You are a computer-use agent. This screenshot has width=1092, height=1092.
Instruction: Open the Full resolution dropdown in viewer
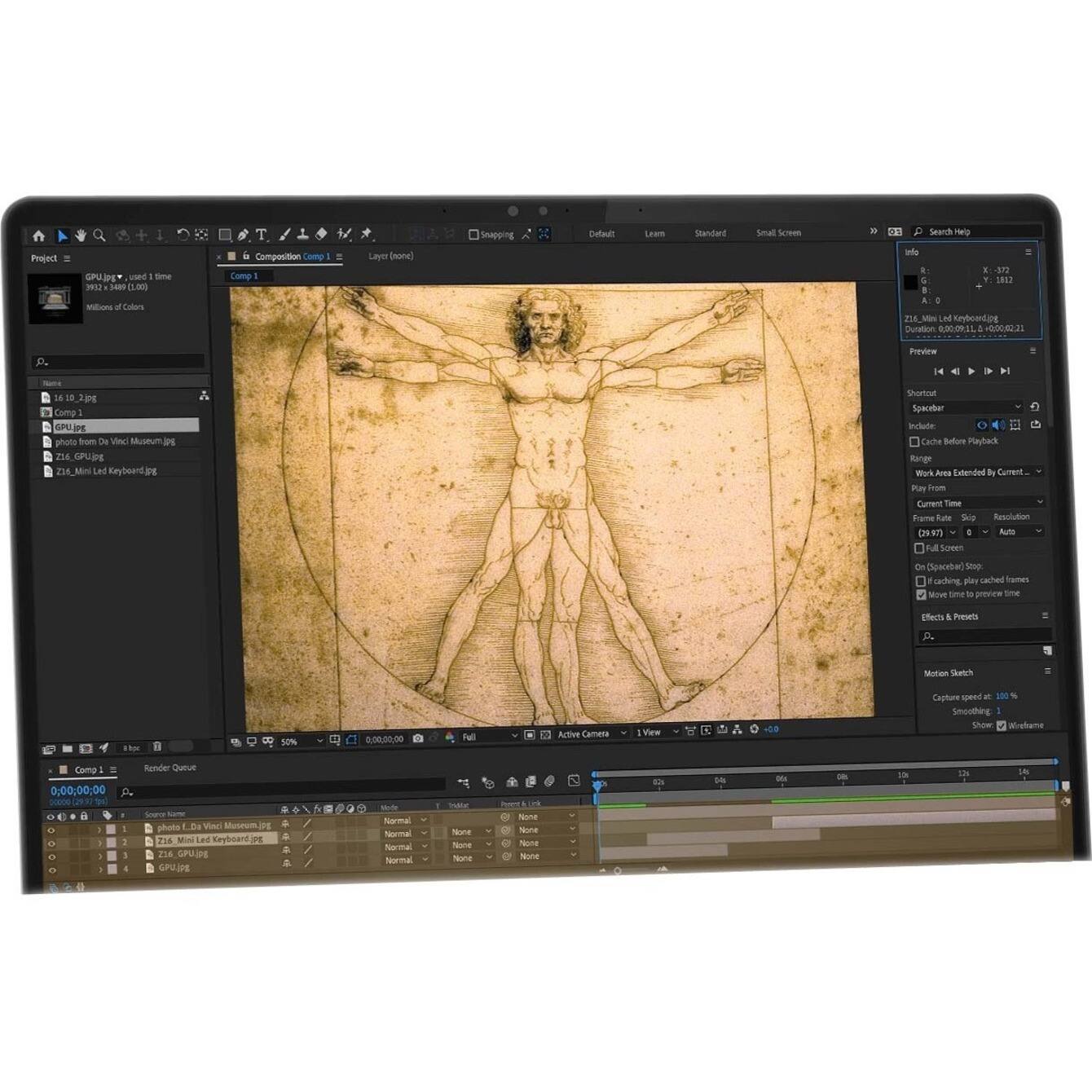(489, 737)
